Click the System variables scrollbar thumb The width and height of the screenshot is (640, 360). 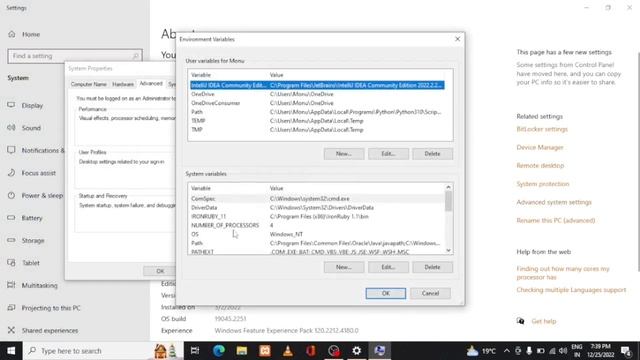(449, 201)
